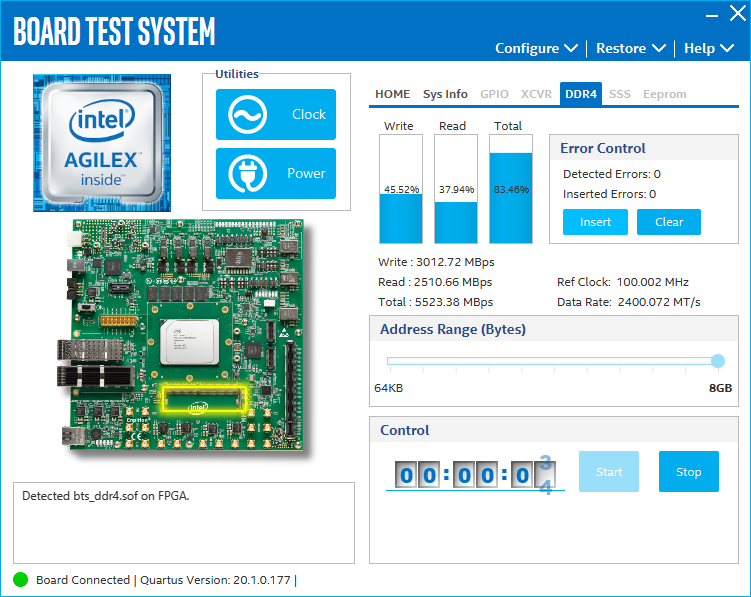Expand the Restore menu
Image resolution: width=751 pixels, height=597 pixels.
[630, 48]
